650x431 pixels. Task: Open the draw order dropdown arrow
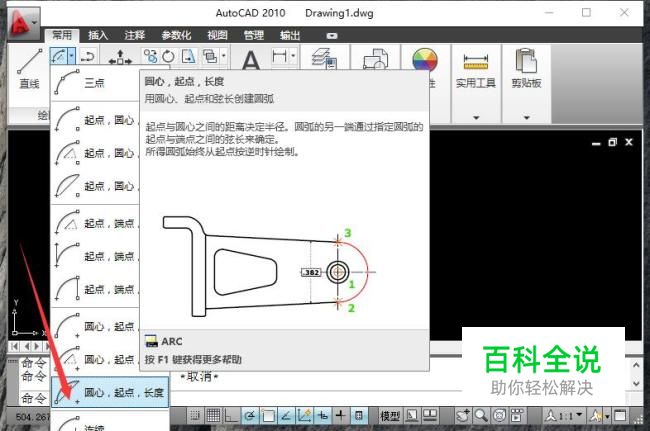point(223,55)
